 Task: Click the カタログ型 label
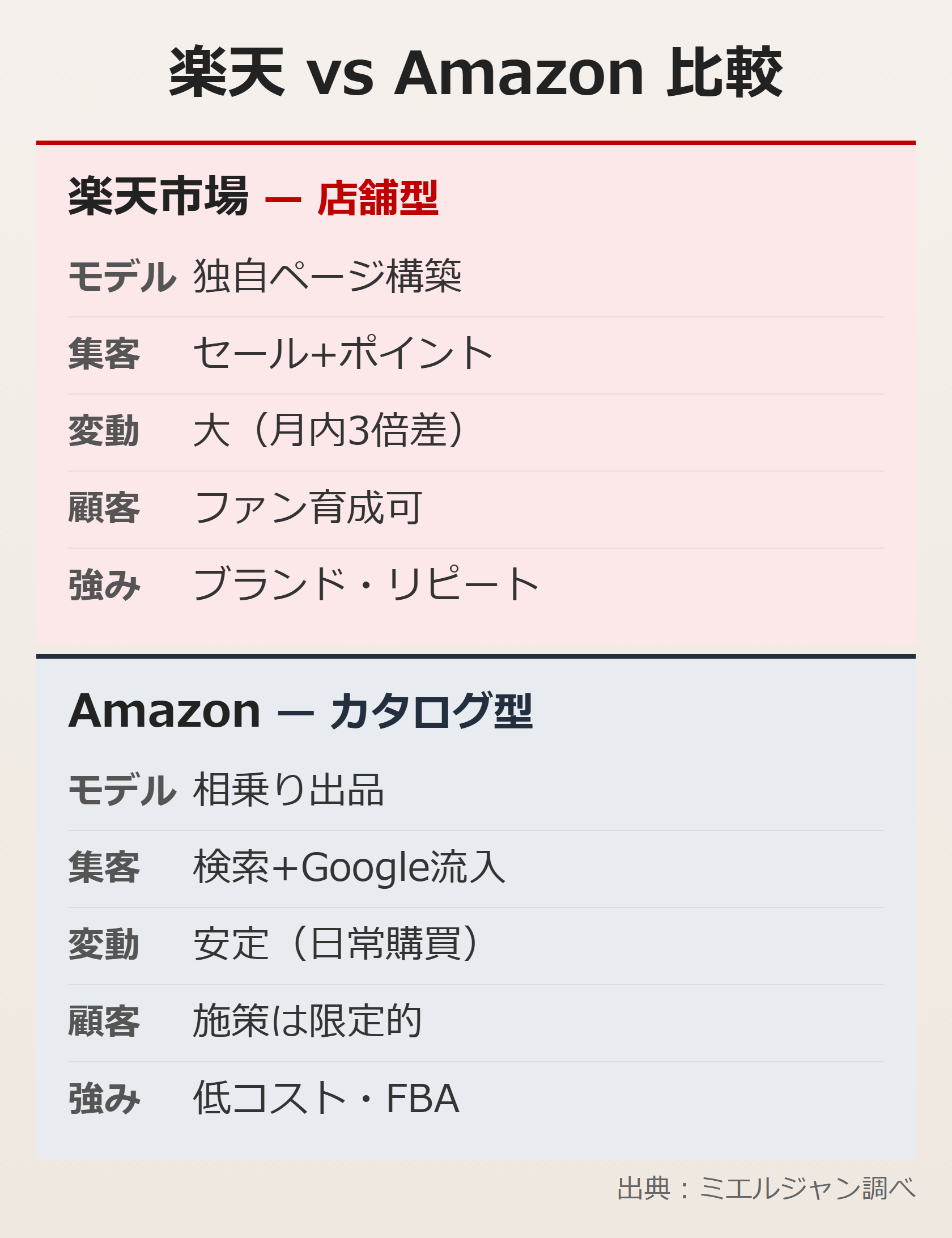(x=431, y=711)
